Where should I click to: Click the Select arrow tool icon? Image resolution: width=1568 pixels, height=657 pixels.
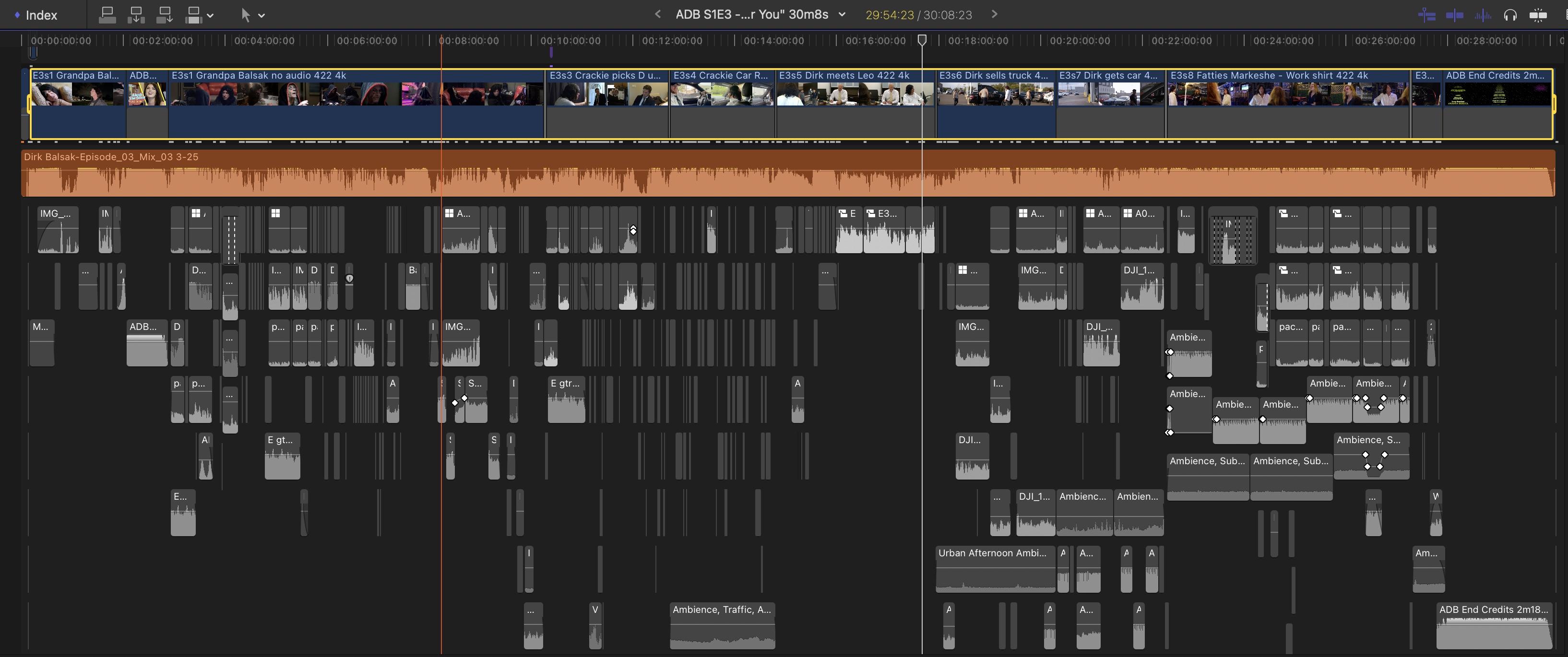245,15
